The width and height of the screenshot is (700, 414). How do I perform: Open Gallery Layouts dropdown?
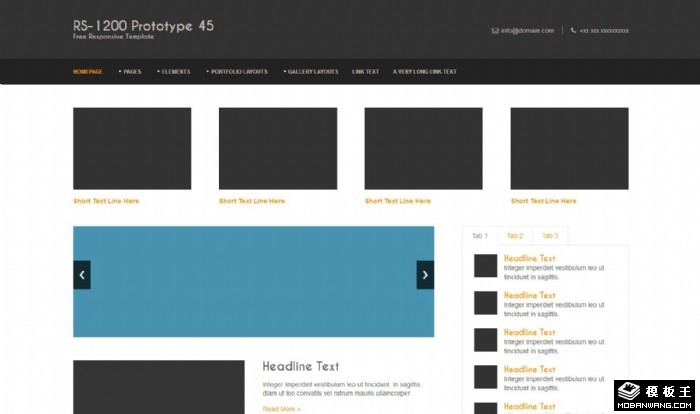pos(311,72)
